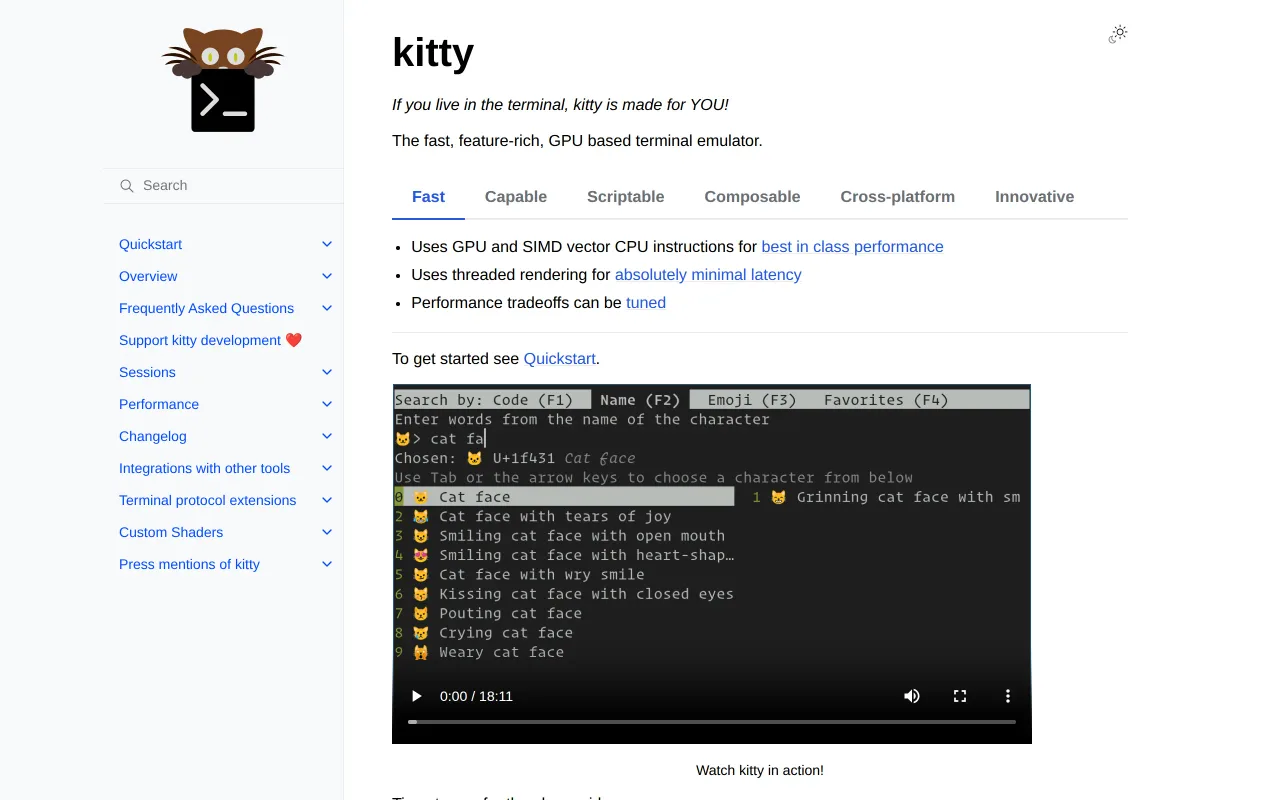The image size is (1280, 800).
Task: Toggle the light/dark theme sun icon
Action: point(1118,34)
